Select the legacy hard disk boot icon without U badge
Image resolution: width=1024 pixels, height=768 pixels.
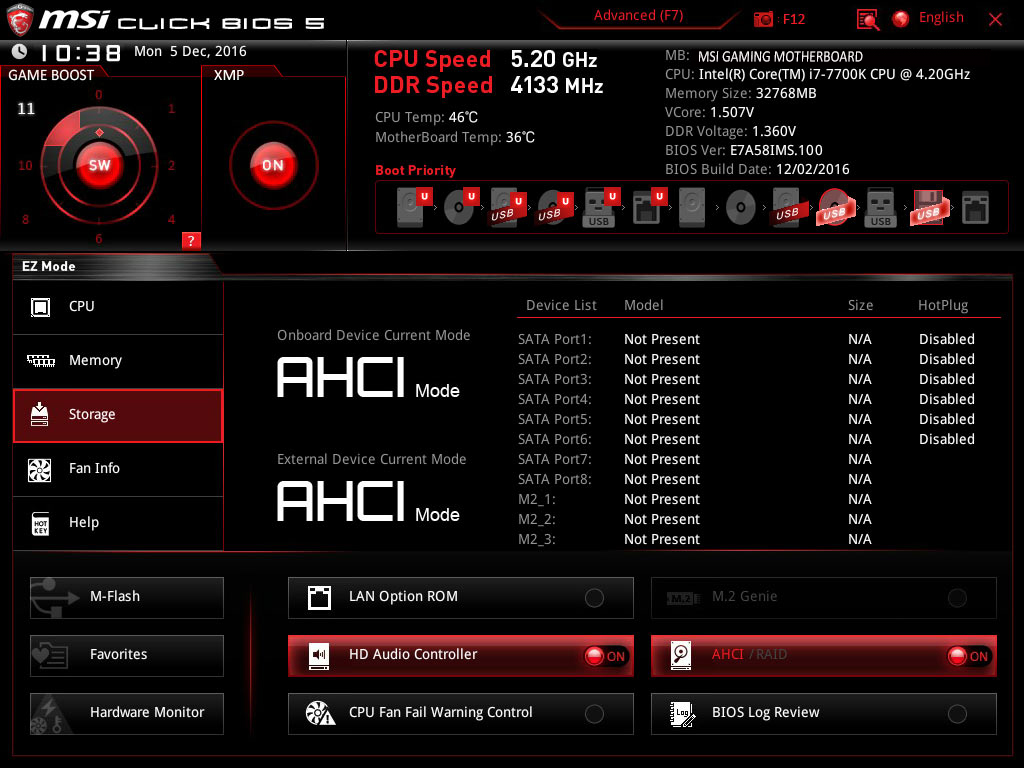[692, 208]
